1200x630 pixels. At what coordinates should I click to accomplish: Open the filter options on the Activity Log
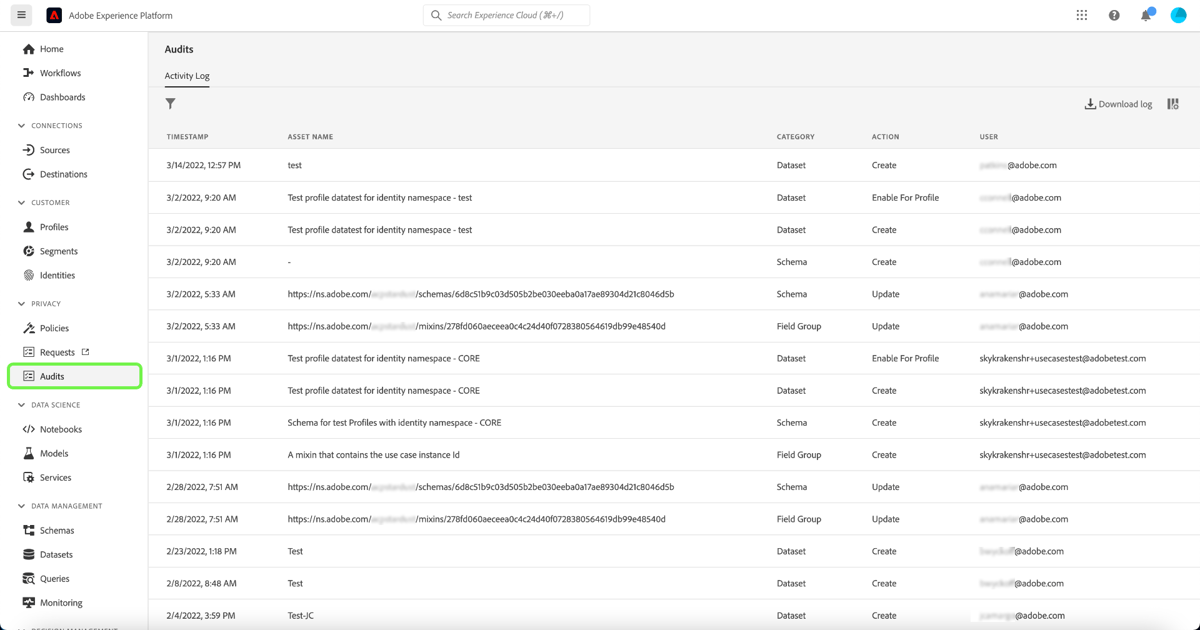170,103
